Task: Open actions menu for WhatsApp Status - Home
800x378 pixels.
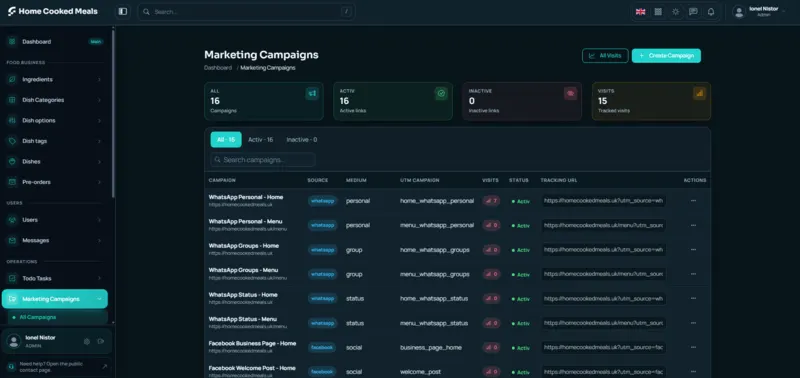Action: (x=693, y=299)
